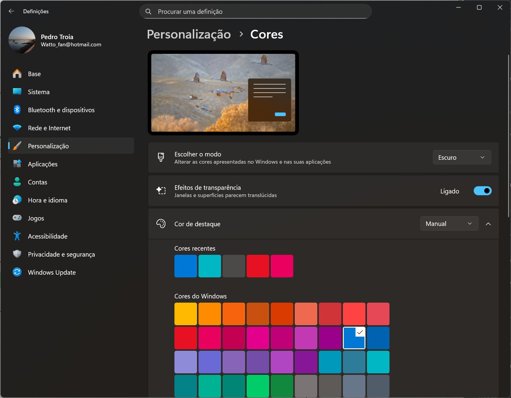Click the Procurar uma definição search field
This screenshot has height=398, width=511.
coord(255,12)
